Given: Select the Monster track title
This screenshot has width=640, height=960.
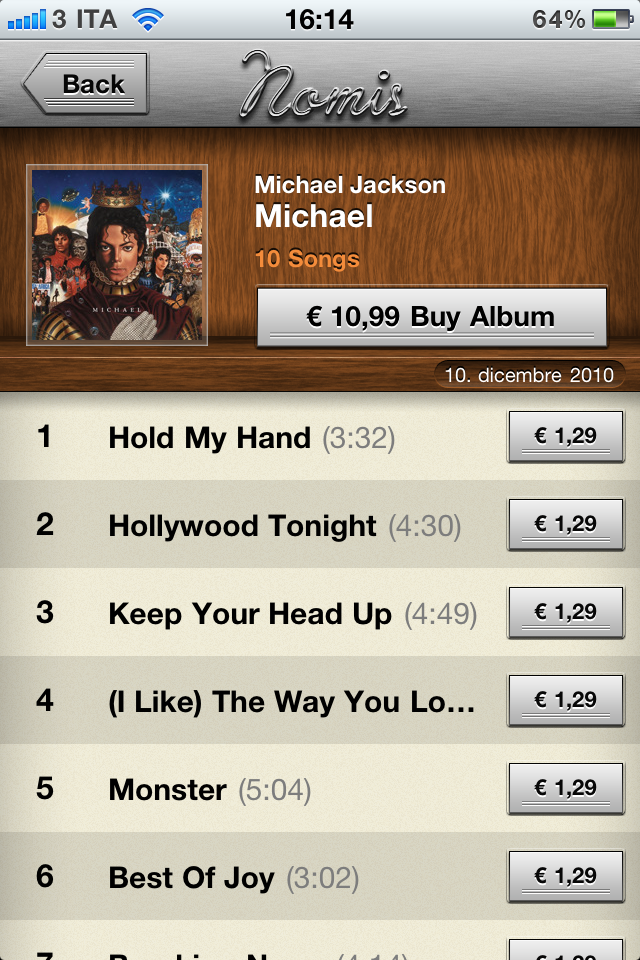Looking at the screenshot, I should (x=168, y=790).
